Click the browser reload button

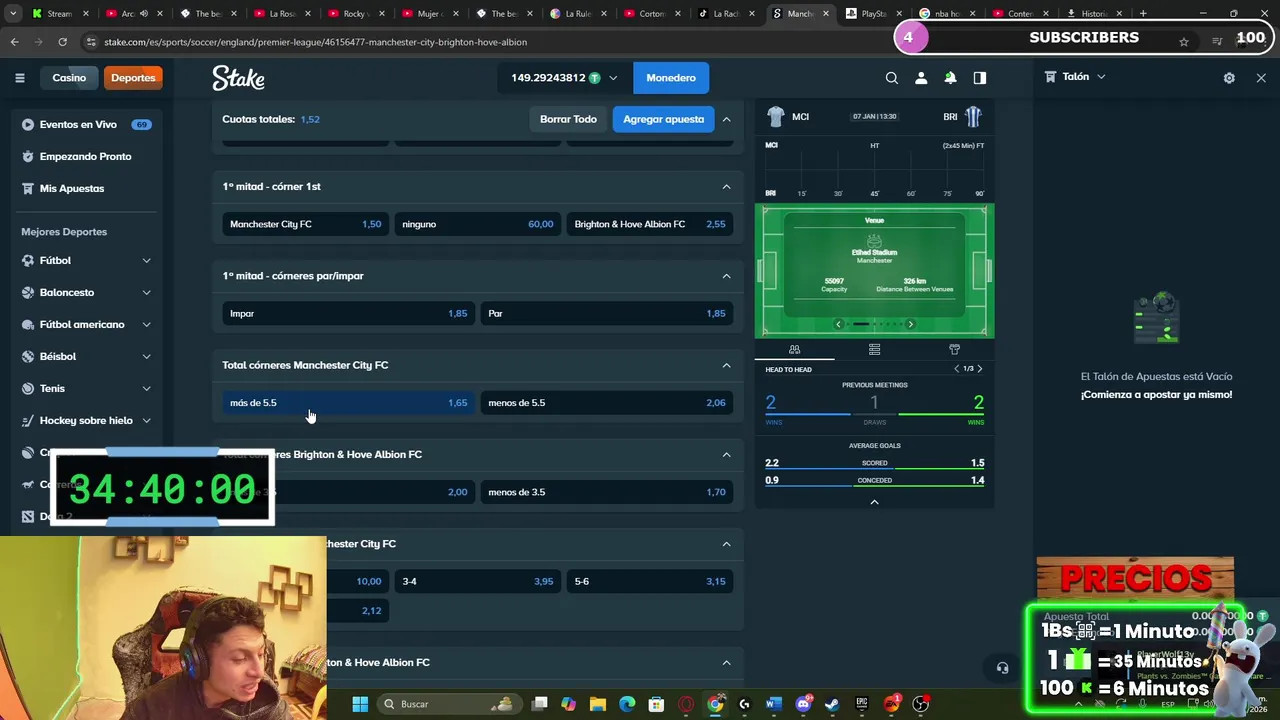click(x=62, y=42)
